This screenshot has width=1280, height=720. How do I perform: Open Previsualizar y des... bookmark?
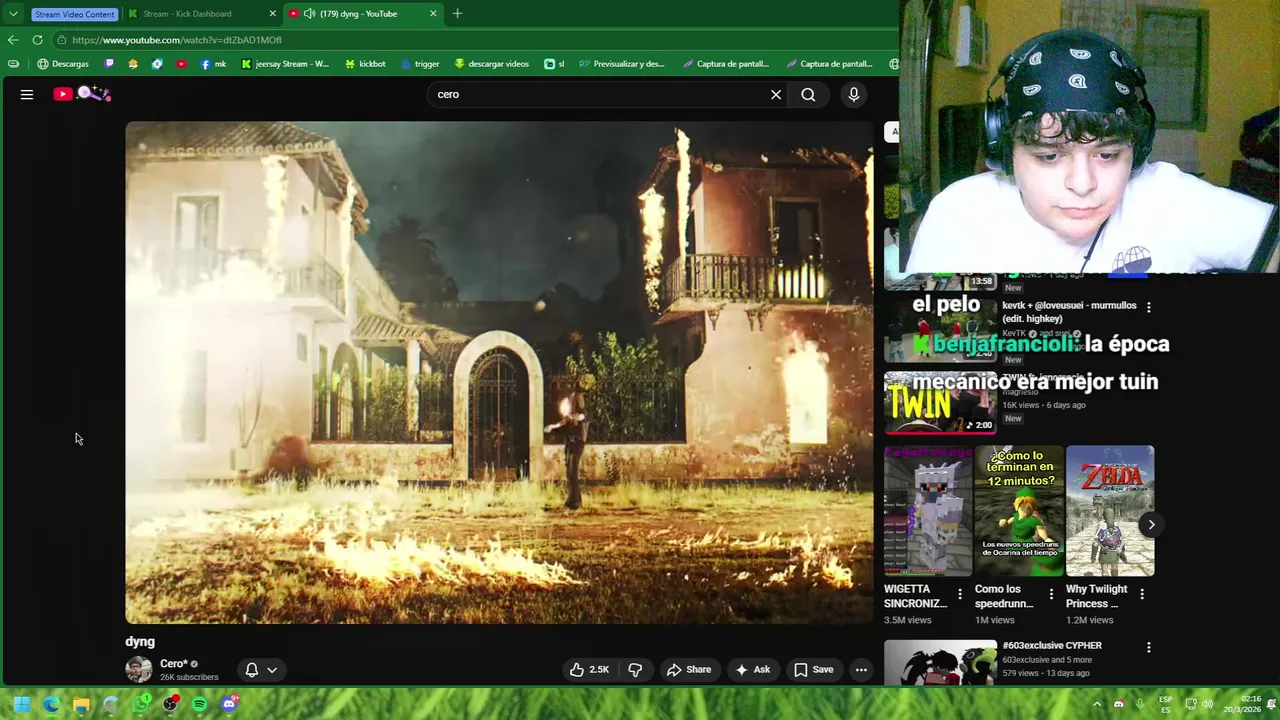tap(621, 64)
